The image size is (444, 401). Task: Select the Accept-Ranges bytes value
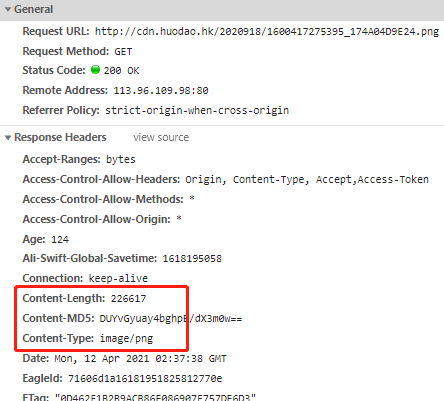tap(121, 159)
